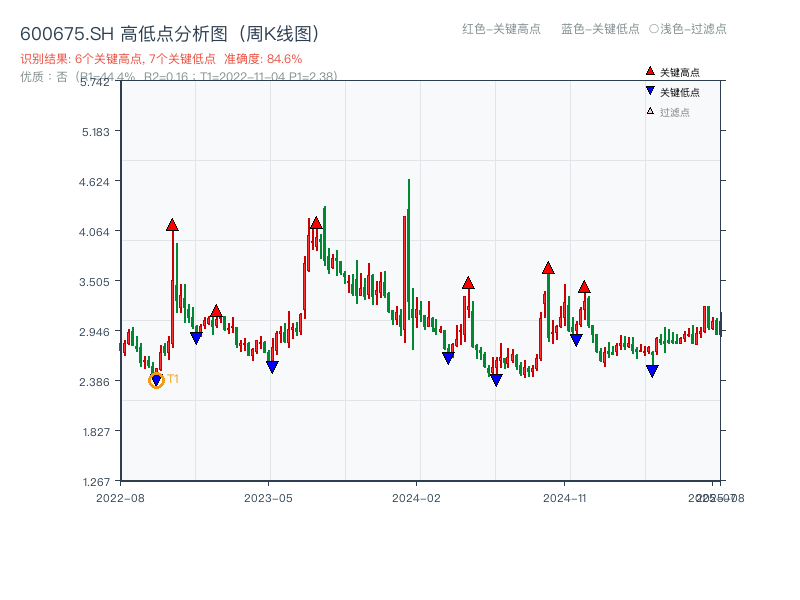The image size is (800, 600).
Task: Select the chart title 600675.SH 高低点分析图
Action: pos(172,30)
